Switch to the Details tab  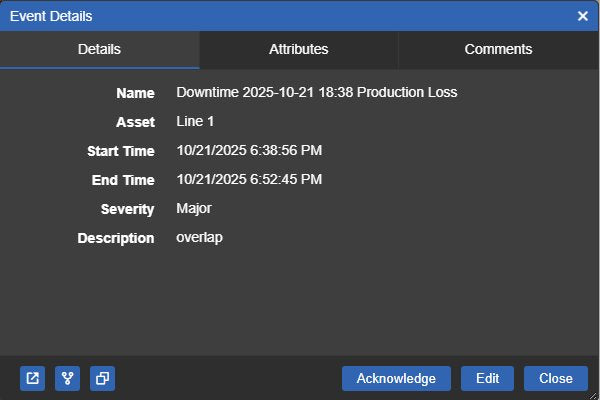click(x=99, y=50)
